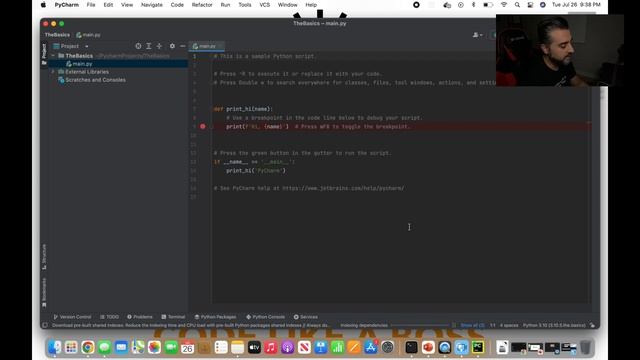This screenshot has height=360, width=640.
Task: Collapse TheBasics project folder
Action: point(53,56)
